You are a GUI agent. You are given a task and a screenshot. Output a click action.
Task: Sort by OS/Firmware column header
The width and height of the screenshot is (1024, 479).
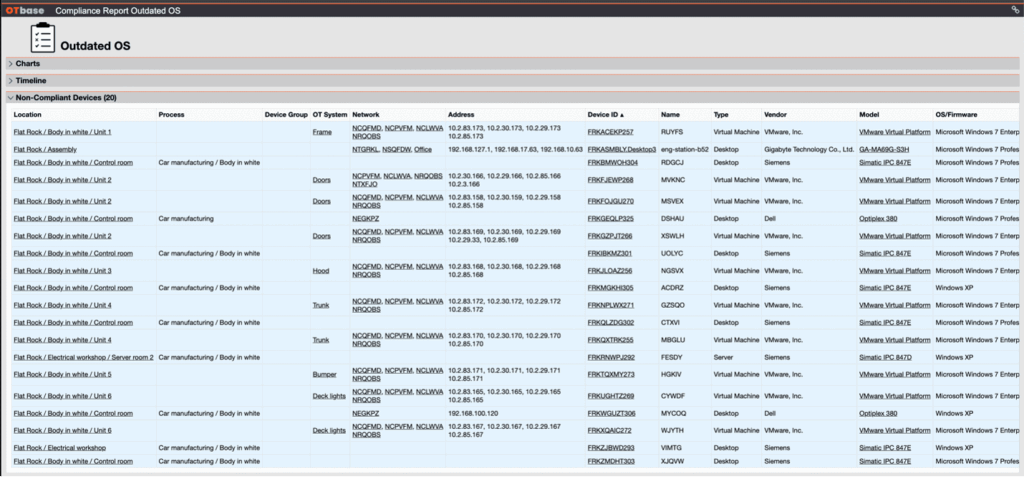tap(957, 114)
